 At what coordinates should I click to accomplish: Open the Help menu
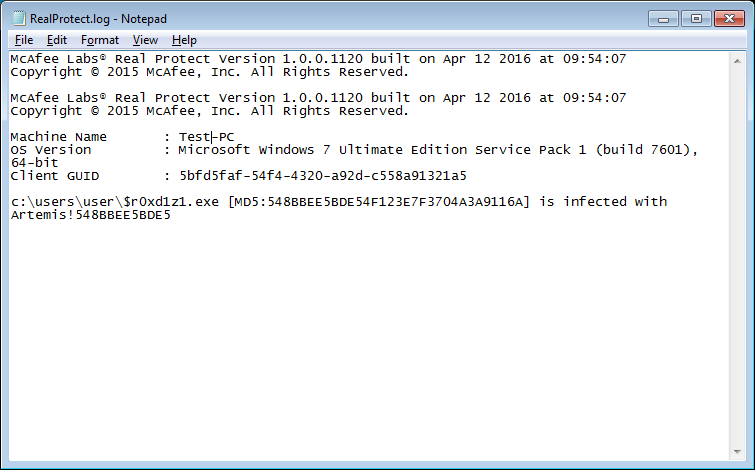(x=184, y=40)
